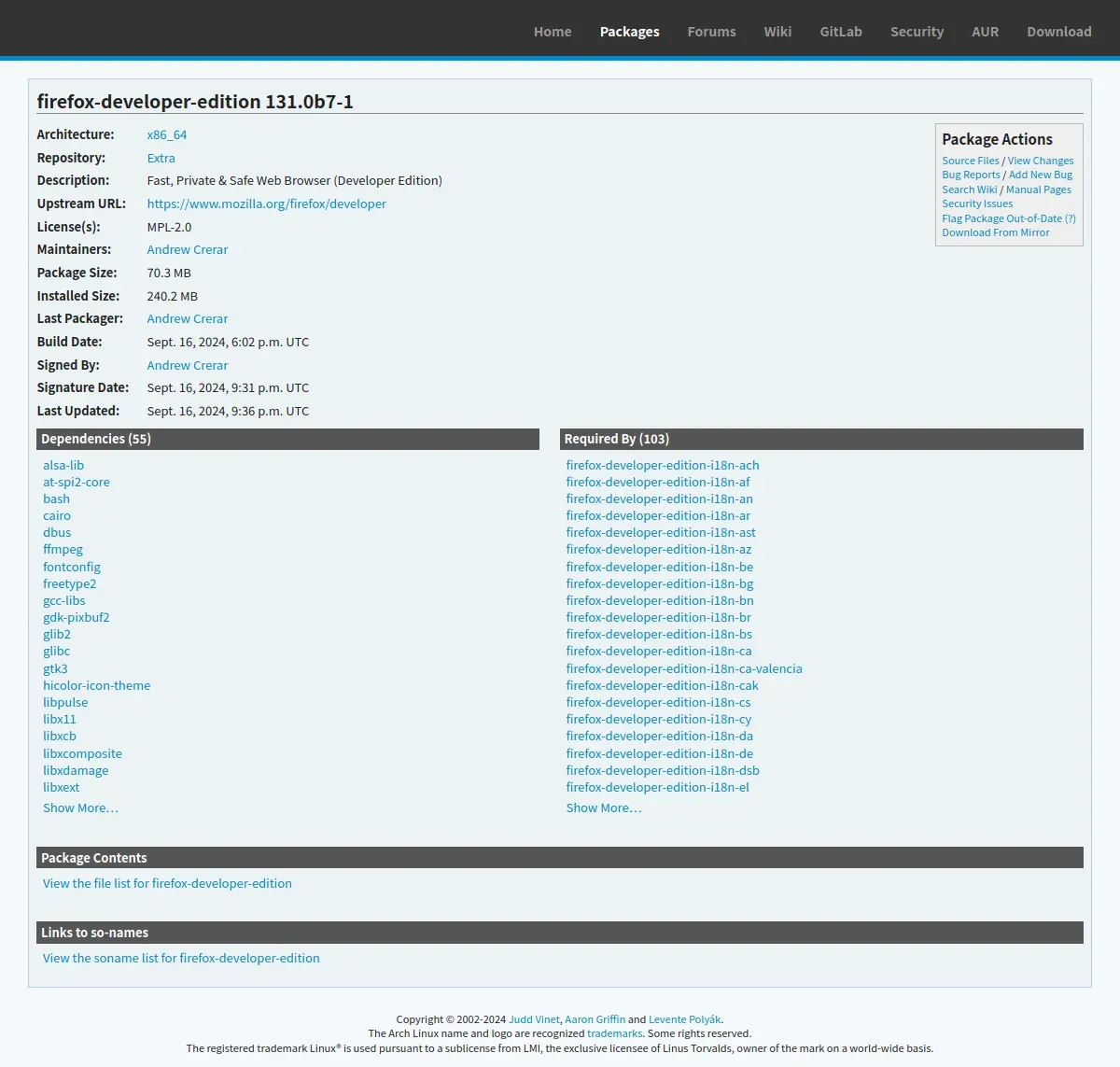Open Andrew Crerar in the Maintainers row

point(188,249)
